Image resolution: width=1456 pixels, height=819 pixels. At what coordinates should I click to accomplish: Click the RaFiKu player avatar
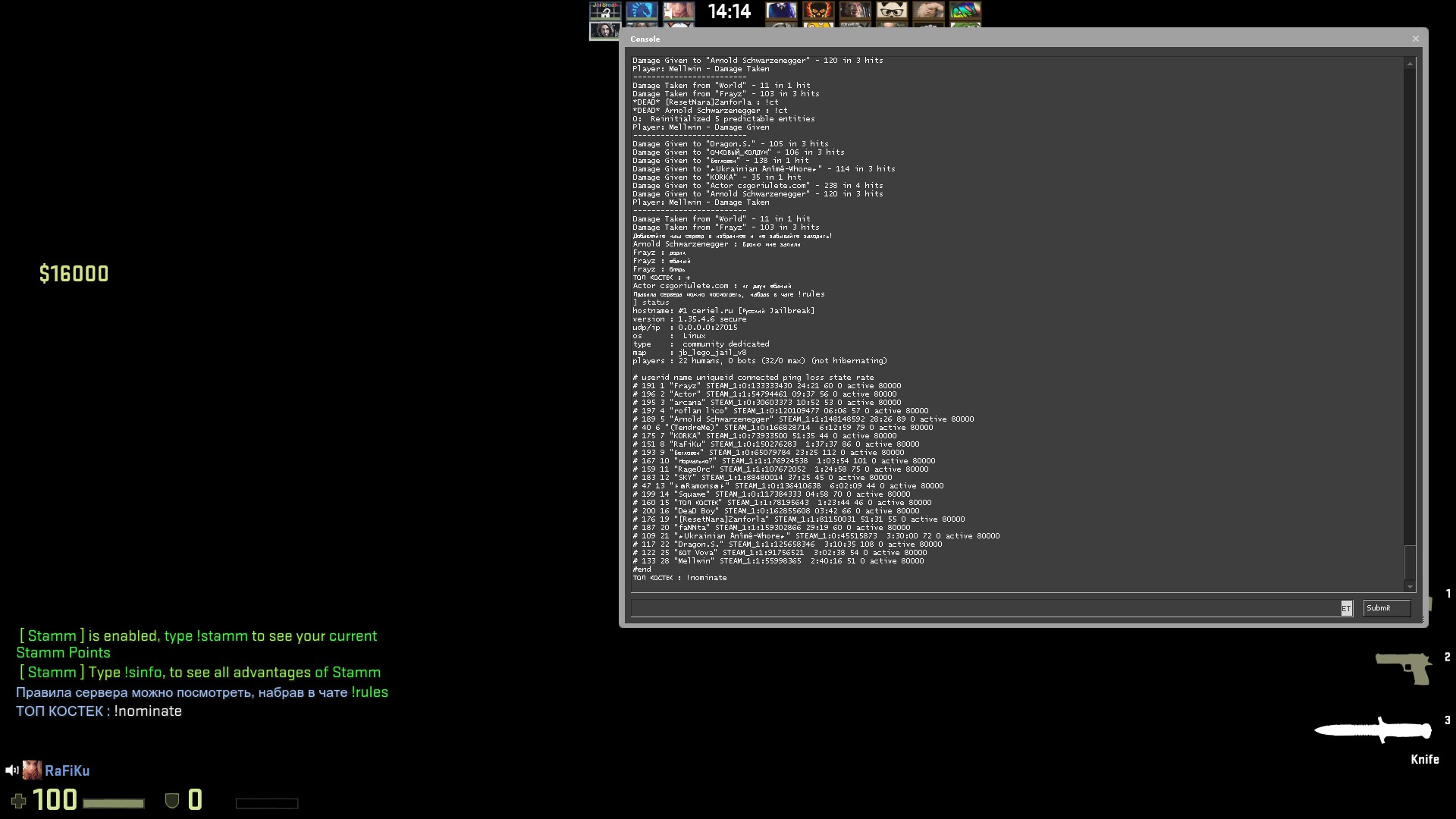click(32, 770)
